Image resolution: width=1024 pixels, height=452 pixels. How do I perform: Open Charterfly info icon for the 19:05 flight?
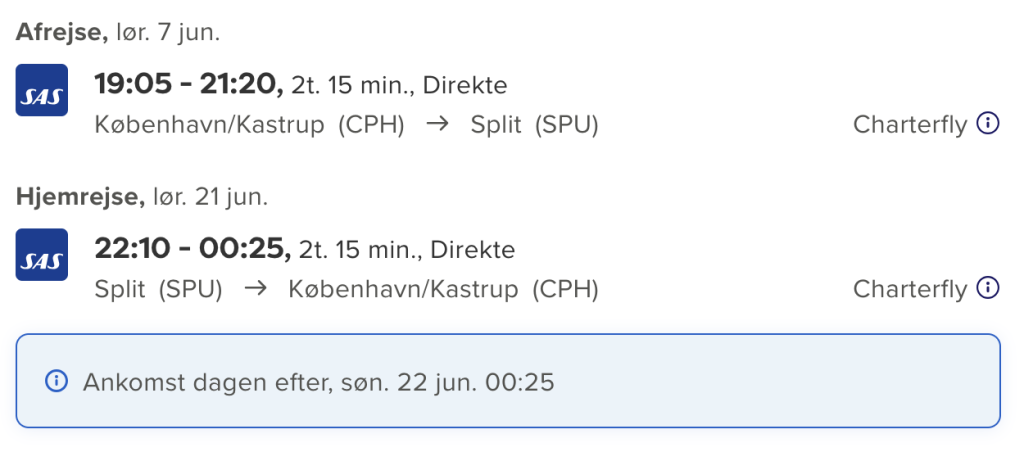click(x=988, y=124)
